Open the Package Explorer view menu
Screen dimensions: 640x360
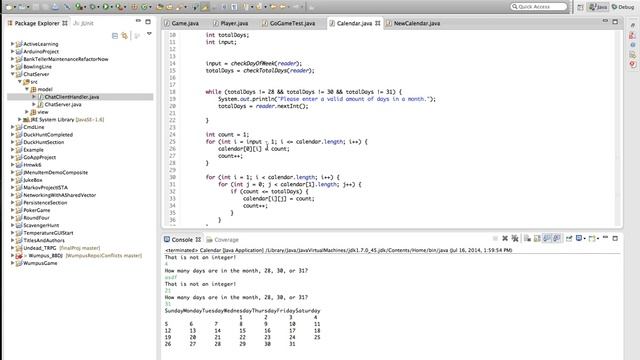point(149,34)
